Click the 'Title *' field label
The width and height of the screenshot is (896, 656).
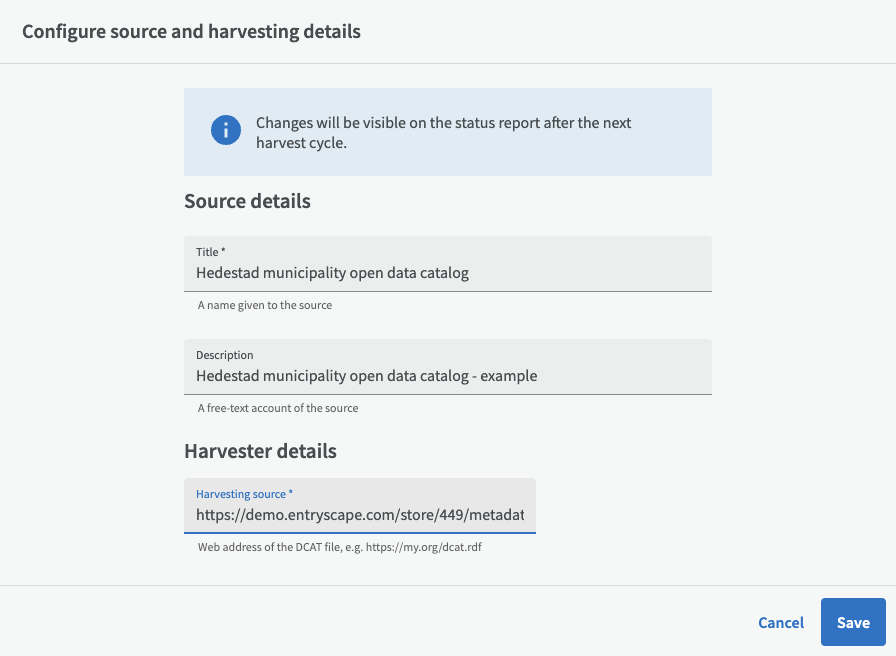(x=211, y=252)
